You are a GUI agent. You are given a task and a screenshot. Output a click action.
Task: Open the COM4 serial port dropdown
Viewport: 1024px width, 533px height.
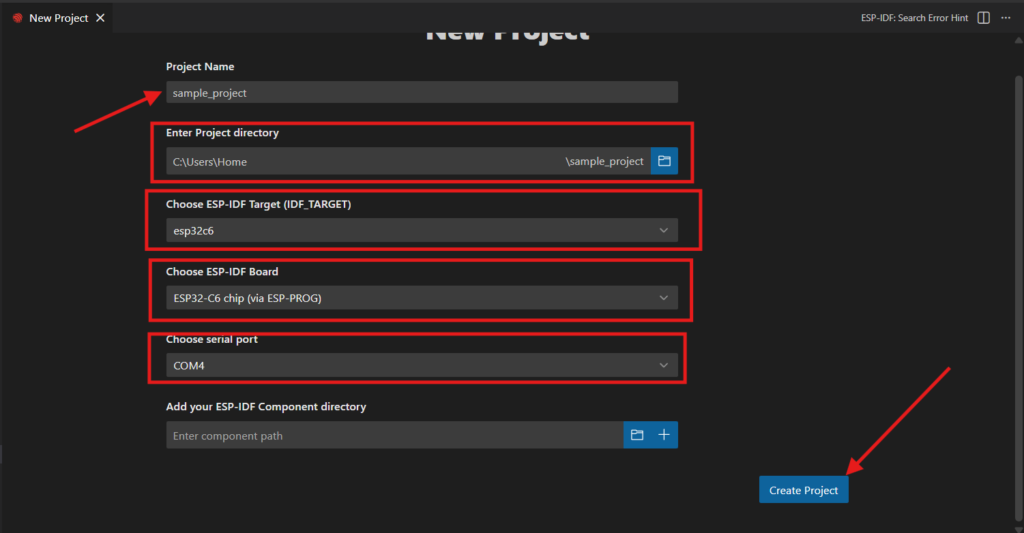422,365
